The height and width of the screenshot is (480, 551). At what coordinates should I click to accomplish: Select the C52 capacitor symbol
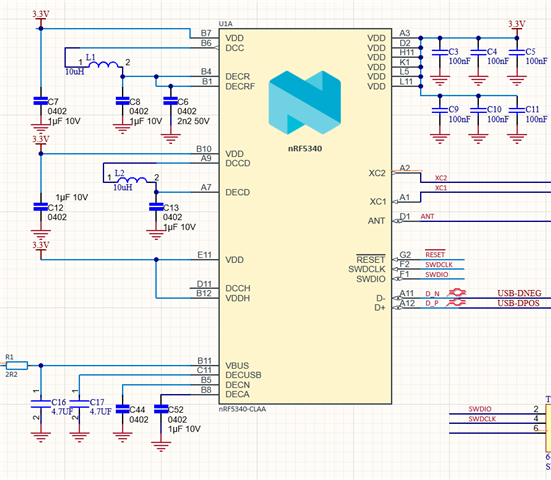click(x=161, y=409)
